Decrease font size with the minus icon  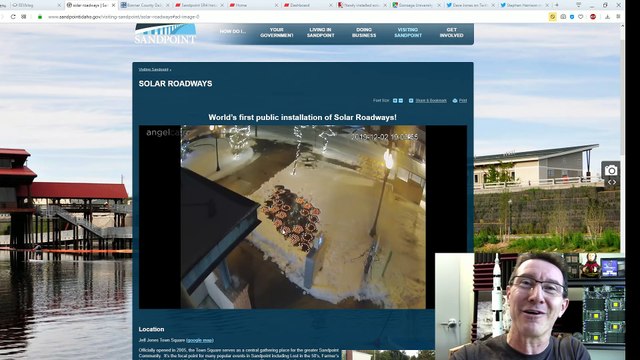click(x=401, y=100)
